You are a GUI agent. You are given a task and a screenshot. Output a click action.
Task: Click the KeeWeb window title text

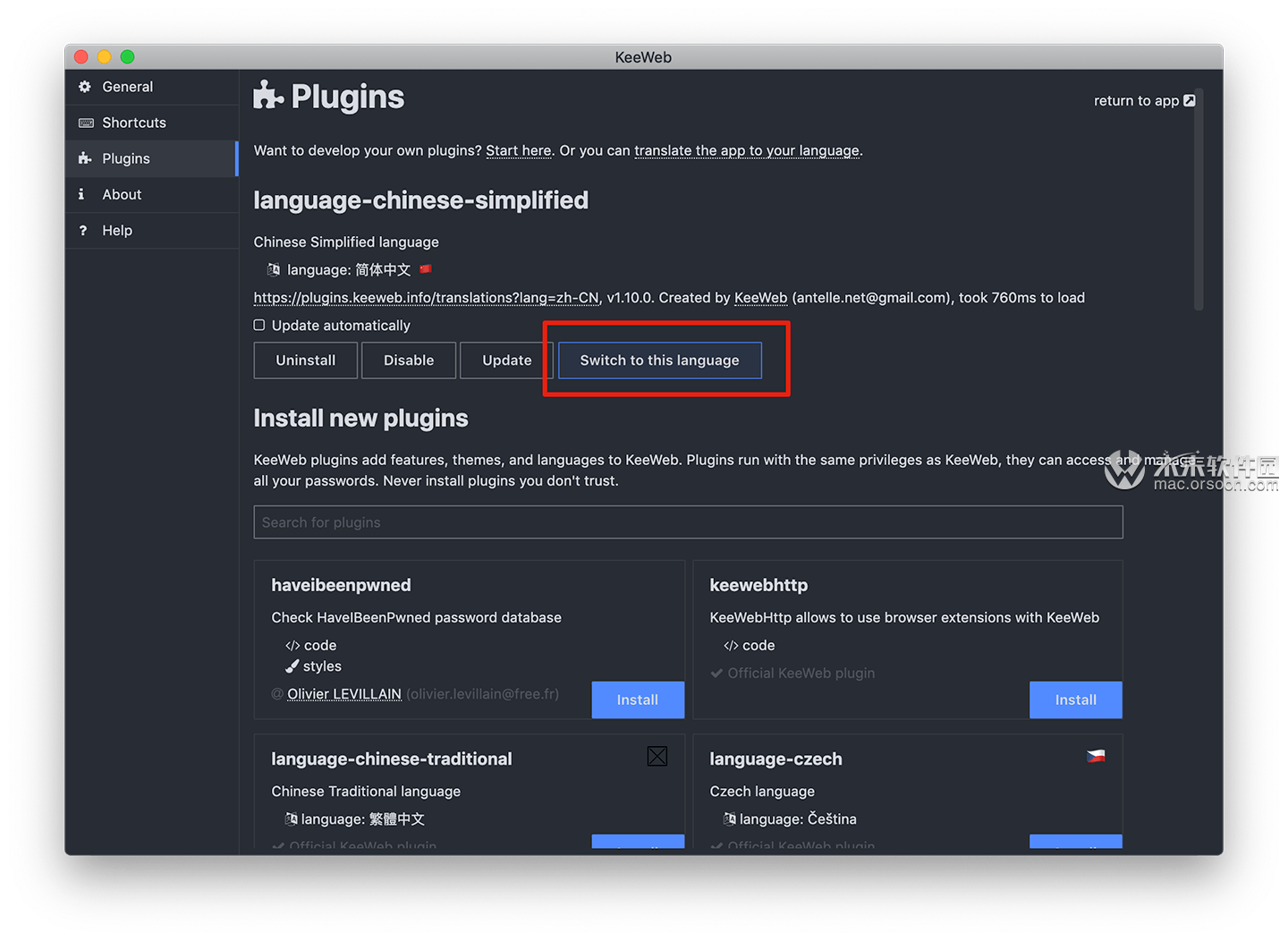coord(643,57)
